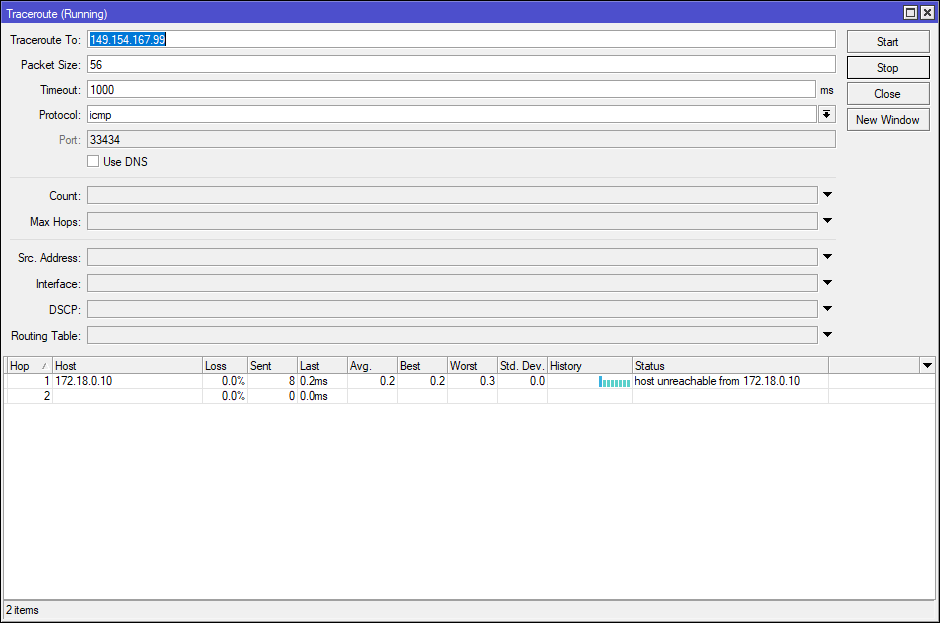Viewport: 940px width, 623px height.
Task: Click the Start button
Action: (x=888, y=42)
